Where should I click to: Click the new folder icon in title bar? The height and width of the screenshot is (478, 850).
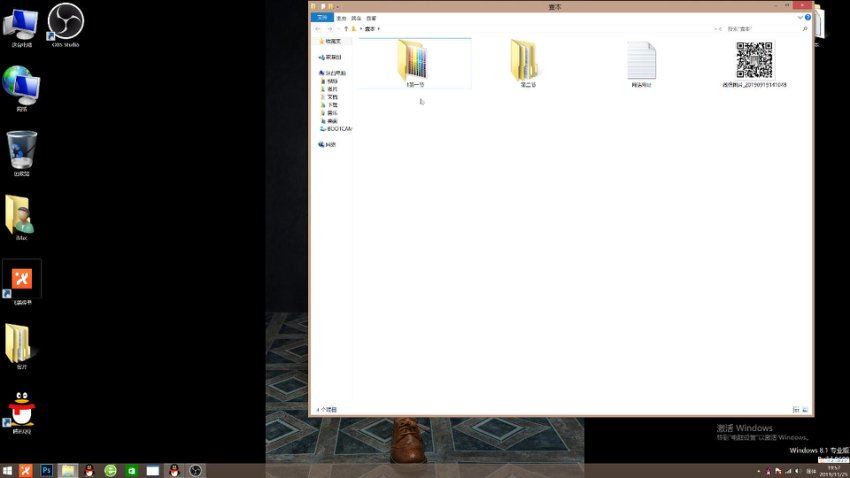click(x=330, y=7)
